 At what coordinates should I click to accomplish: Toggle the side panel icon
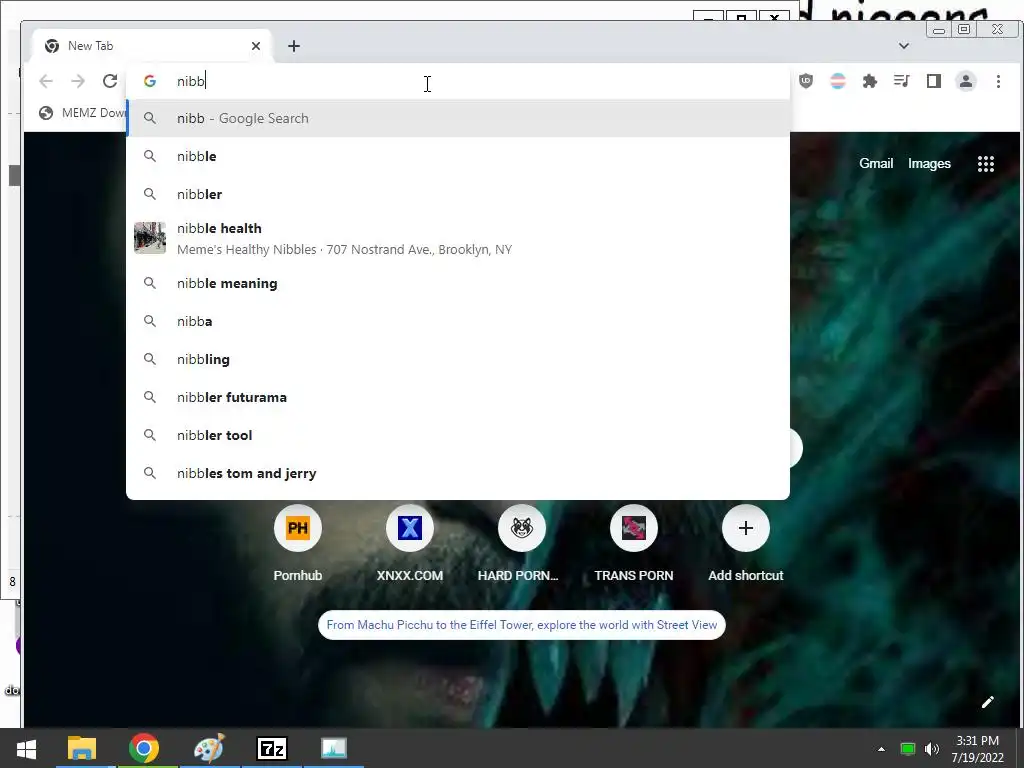[934, 81]
